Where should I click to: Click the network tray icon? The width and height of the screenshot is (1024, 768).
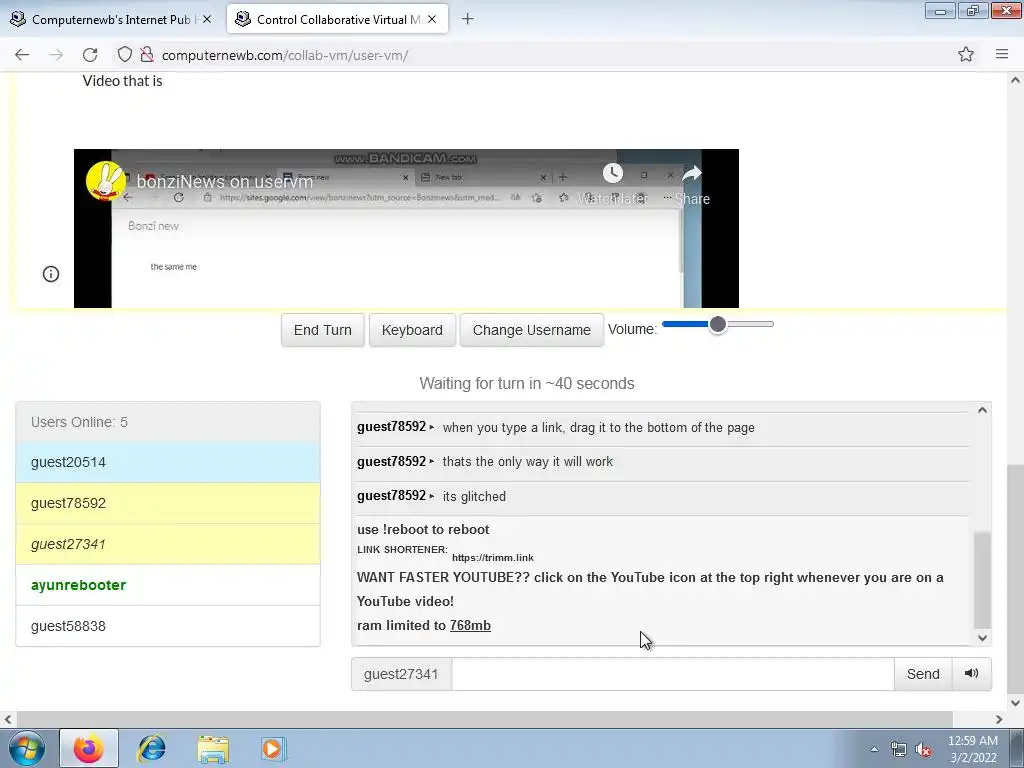point(899,750)
